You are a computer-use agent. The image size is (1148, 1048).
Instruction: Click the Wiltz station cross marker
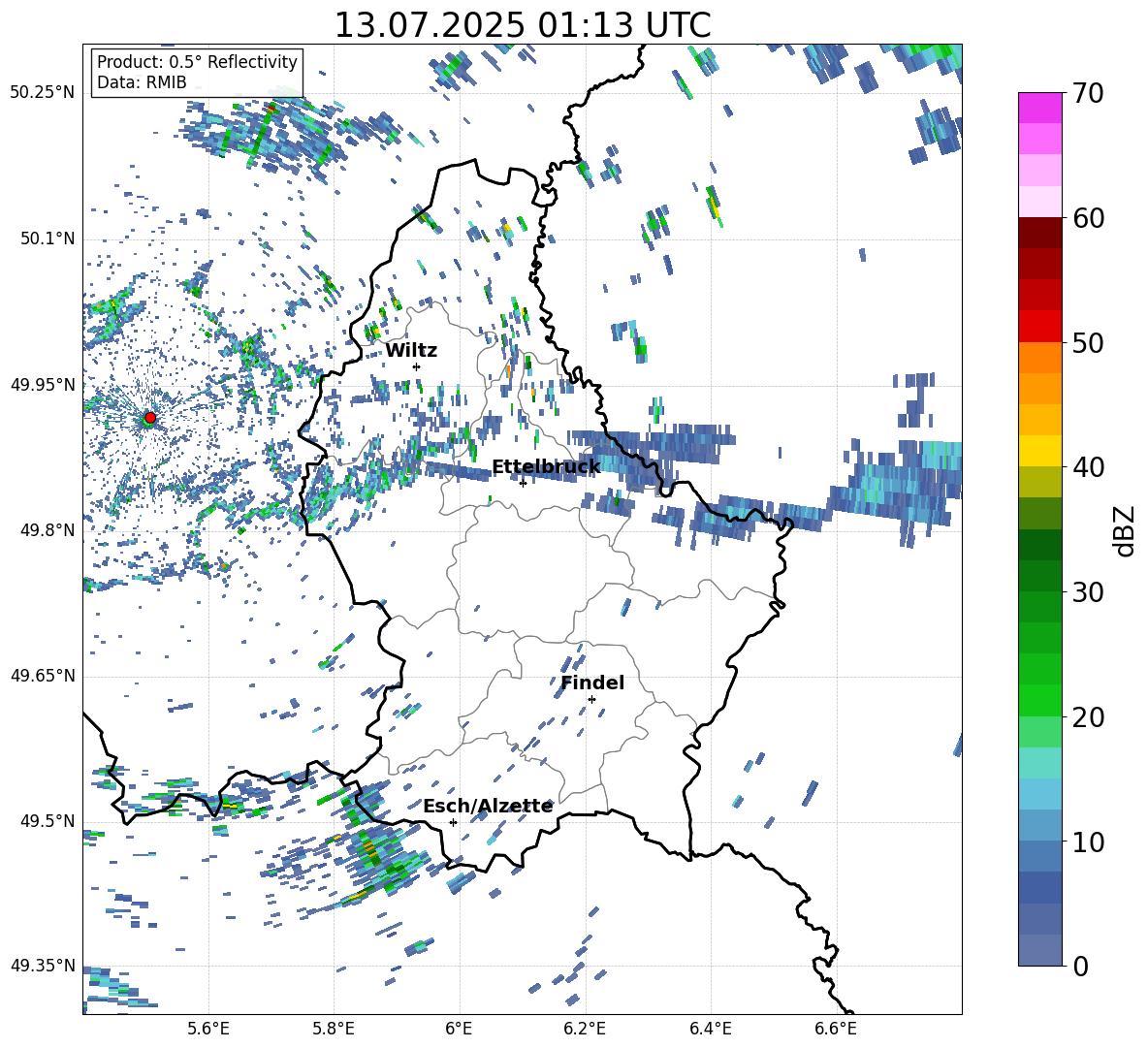pyautogui.click(x=417, y=366)
